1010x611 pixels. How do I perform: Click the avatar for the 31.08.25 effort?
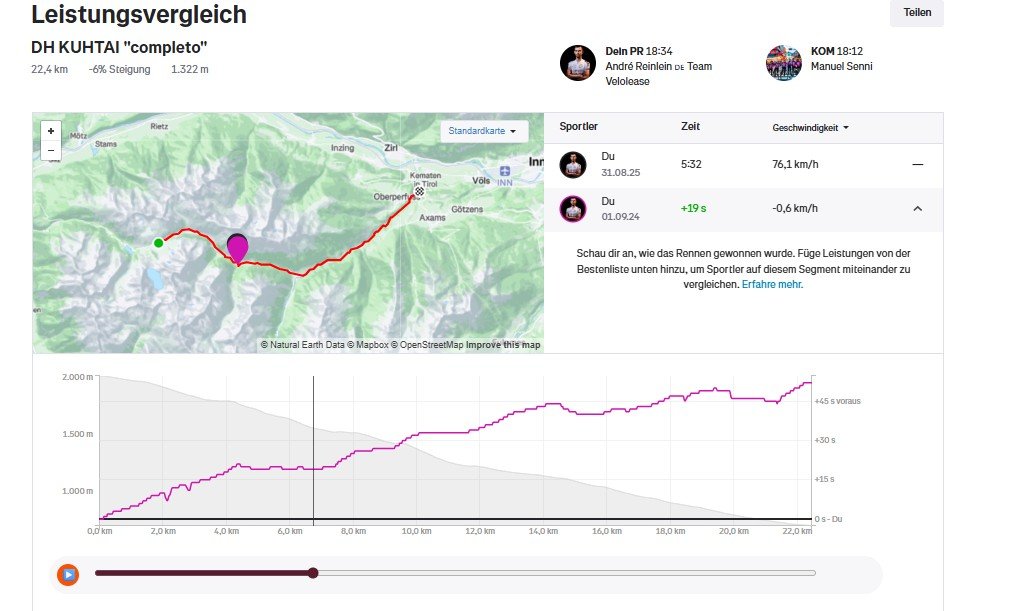pyautogui.click(x=572, y=164)
